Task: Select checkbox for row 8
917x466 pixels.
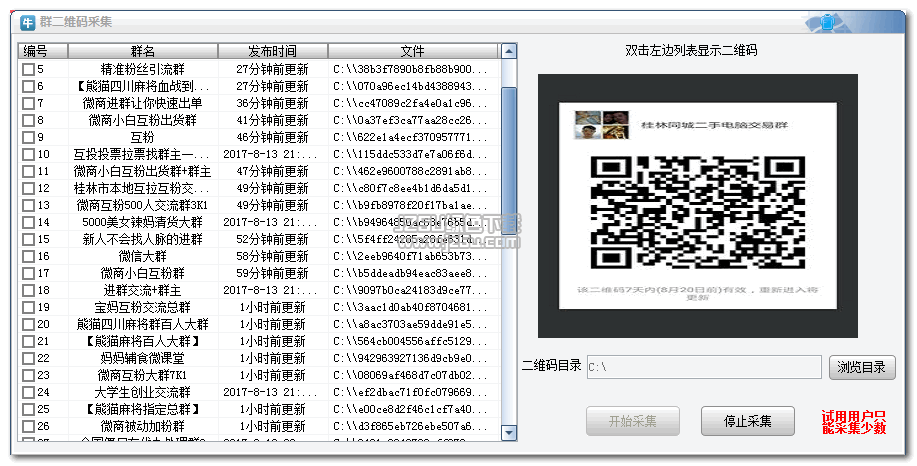Action: [x=28, y=120]
